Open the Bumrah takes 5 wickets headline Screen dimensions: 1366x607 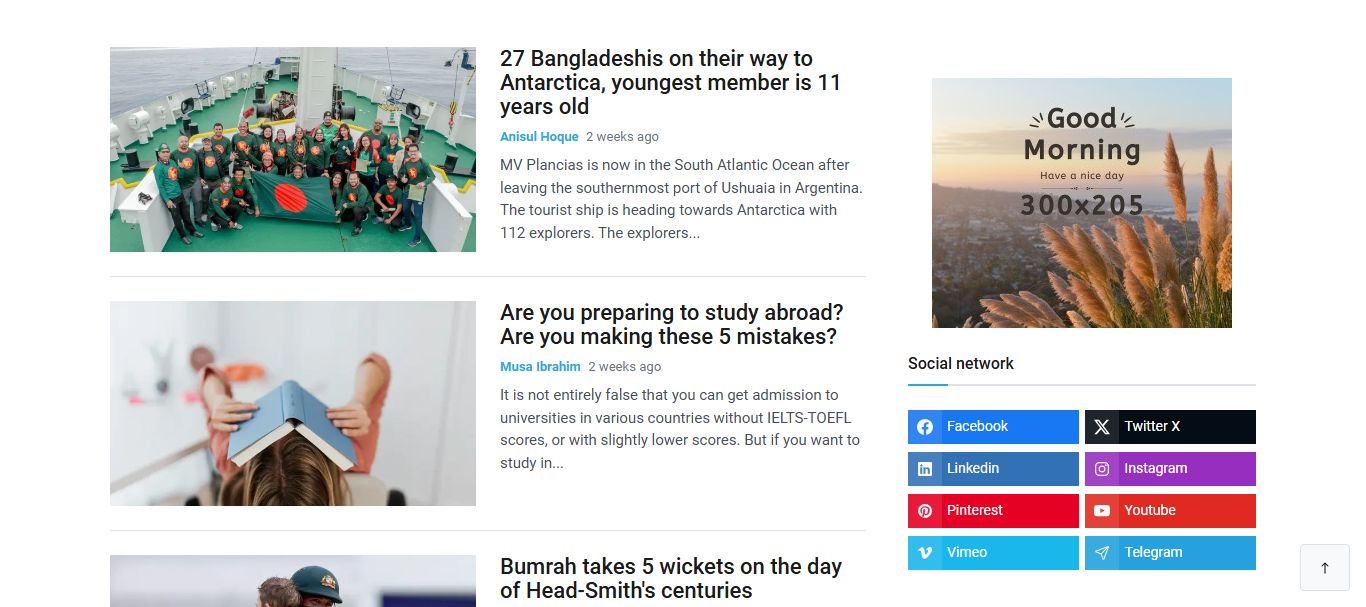click(671, 579)
